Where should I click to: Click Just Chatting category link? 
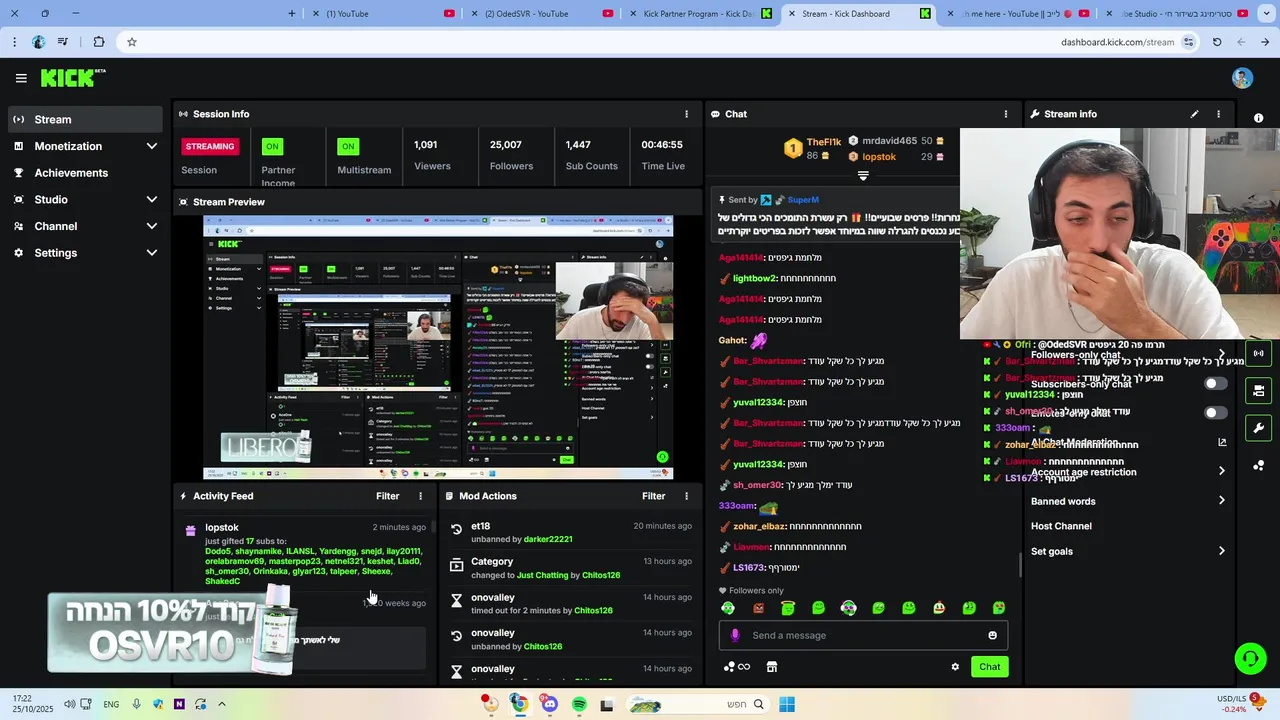point(542,575)
